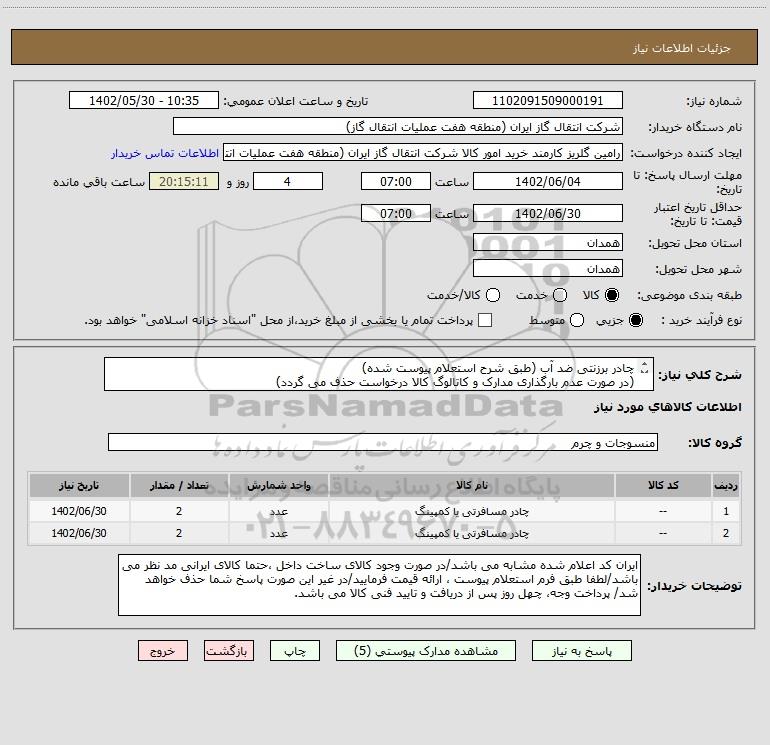Screen dimensions: 770x745
Task: Click the نام کالا column header
Action: pos(471,485)
